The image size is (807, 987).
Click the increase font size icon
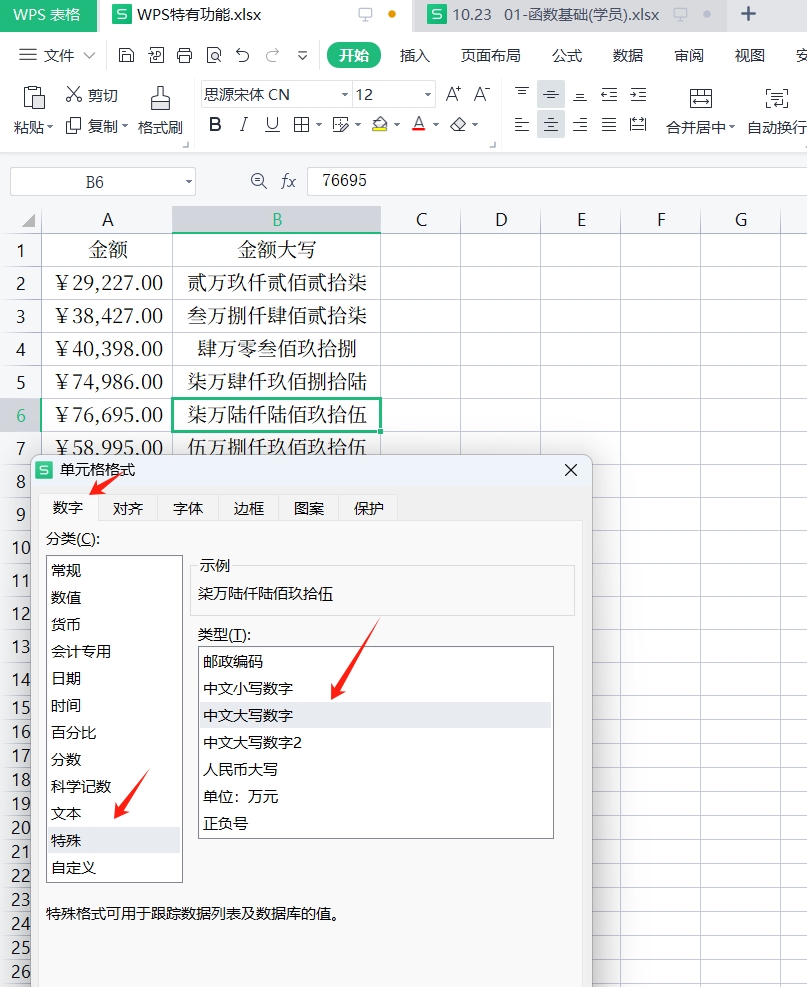tap(453, 94)
